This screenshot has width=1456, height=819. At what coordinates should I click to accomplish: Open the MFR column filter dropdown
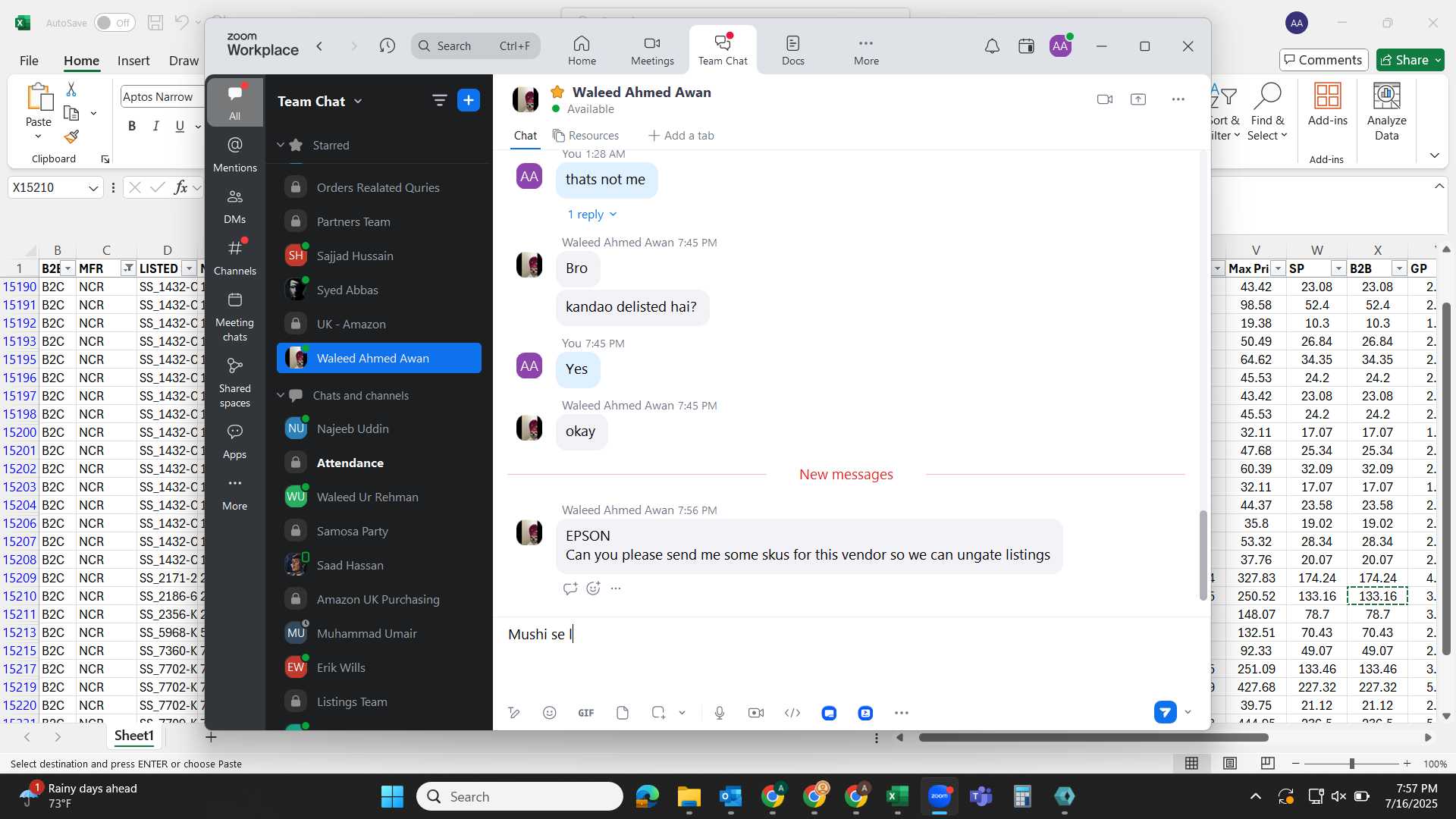coord(127,268)
